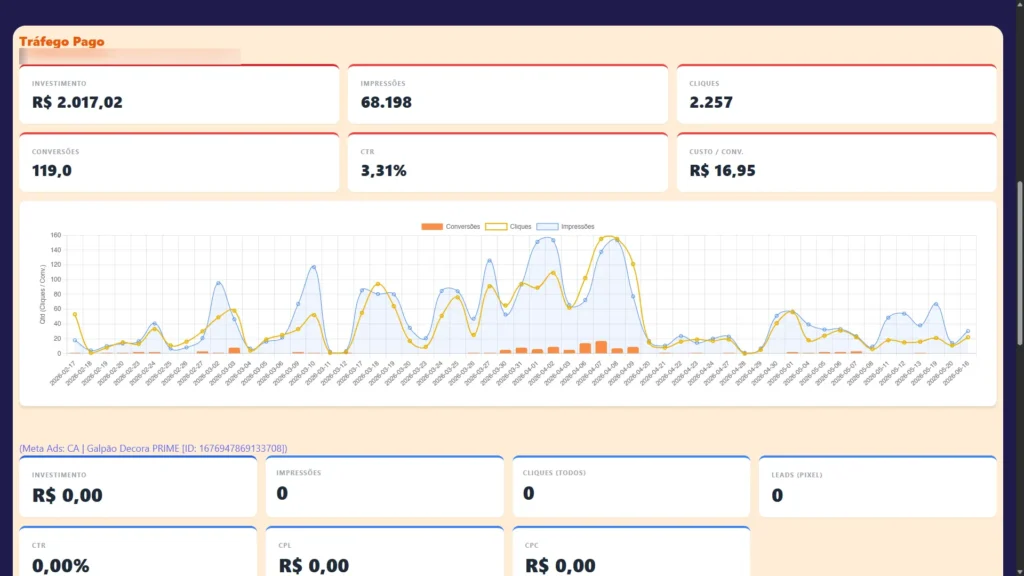Click the 2026-02-17 date on chart x-axis

[63, 372]
